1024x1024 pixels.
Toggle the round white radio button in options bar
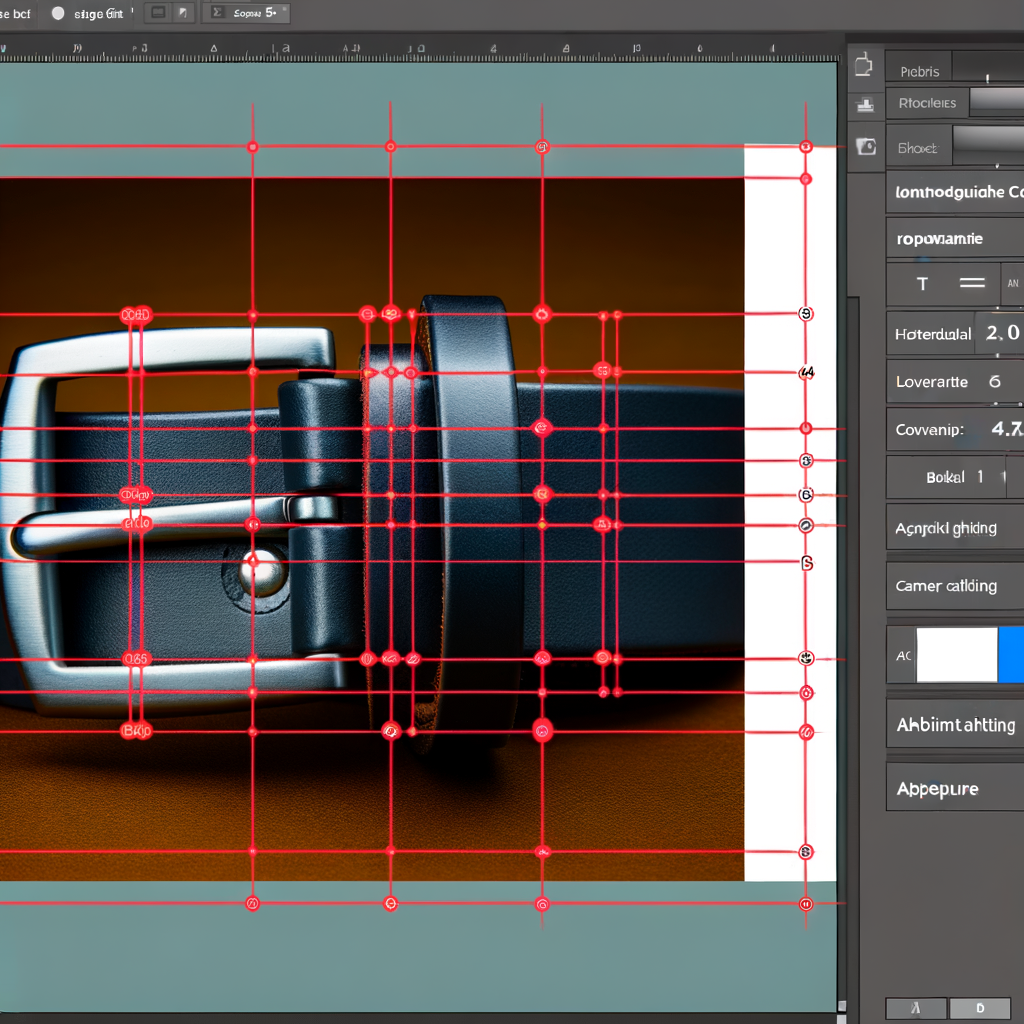tap(57, 13)
